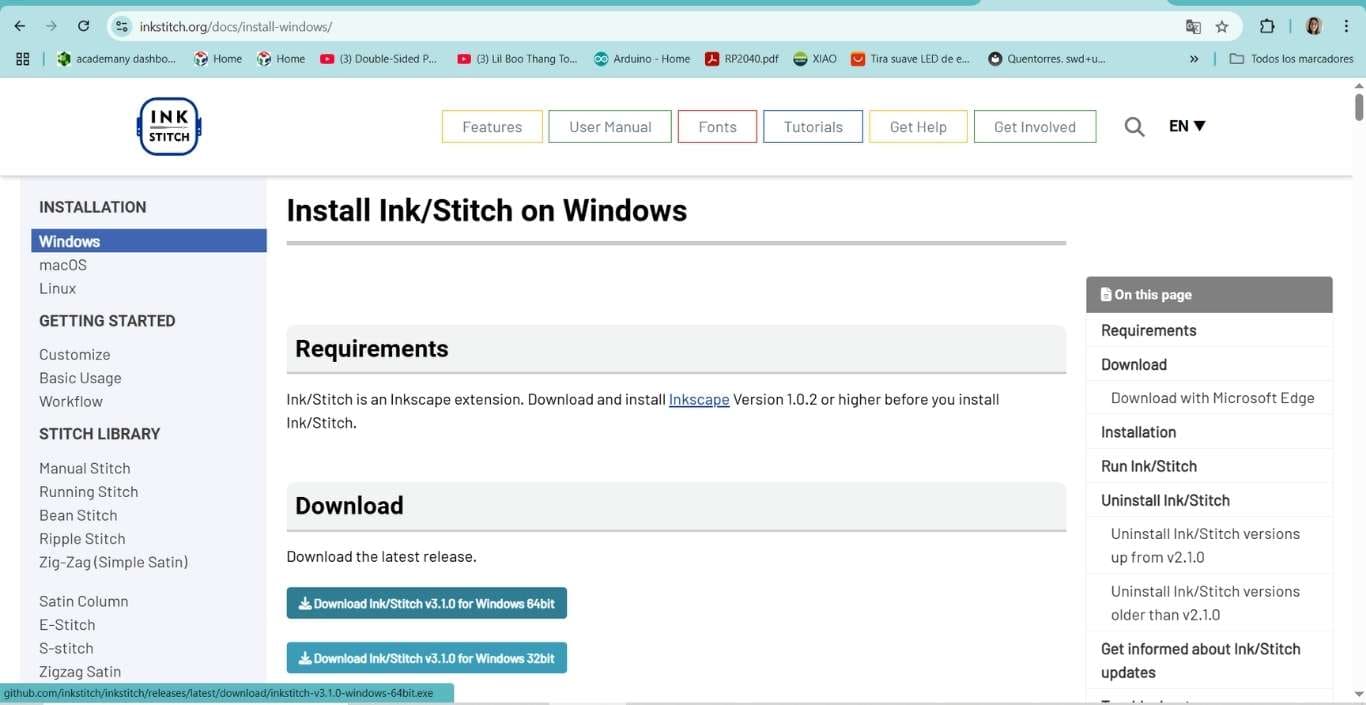Expand the EN language dropdown
Viewport: 1366px width, 705px height.
point(1187,126)
